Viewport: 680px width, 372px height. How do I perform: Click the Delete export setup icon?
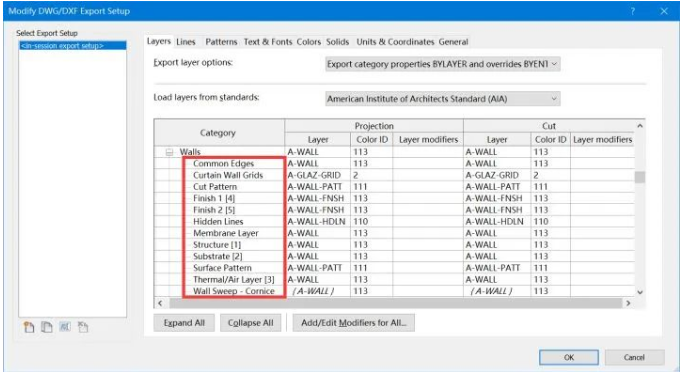83,327
